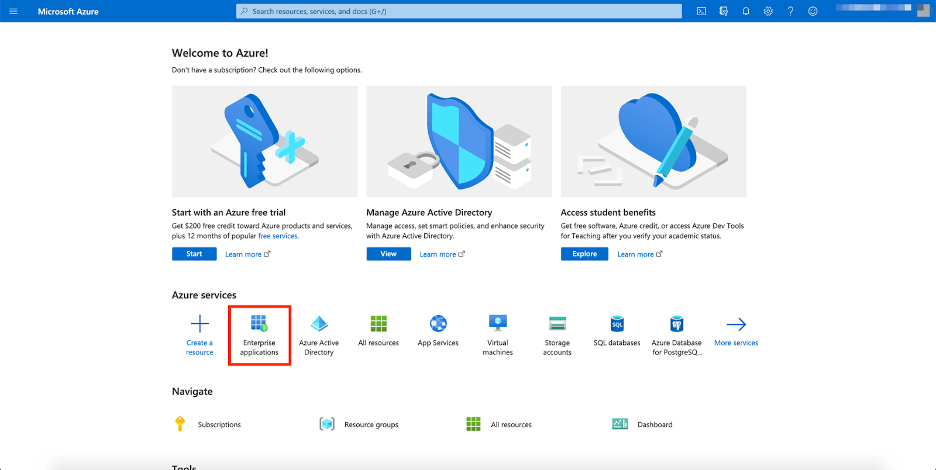936x470 pixels.
Task: Click View to manage Active Directory
Action: point(388,254)
